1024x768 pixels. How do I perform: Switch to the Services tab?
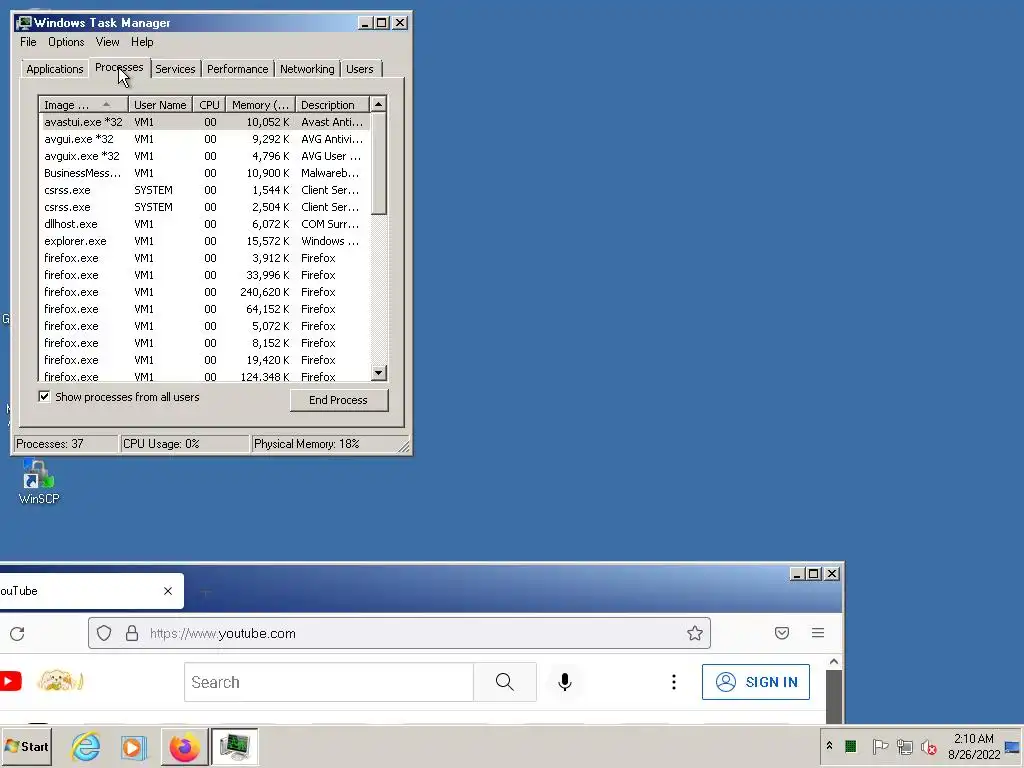tap(175, 69)
